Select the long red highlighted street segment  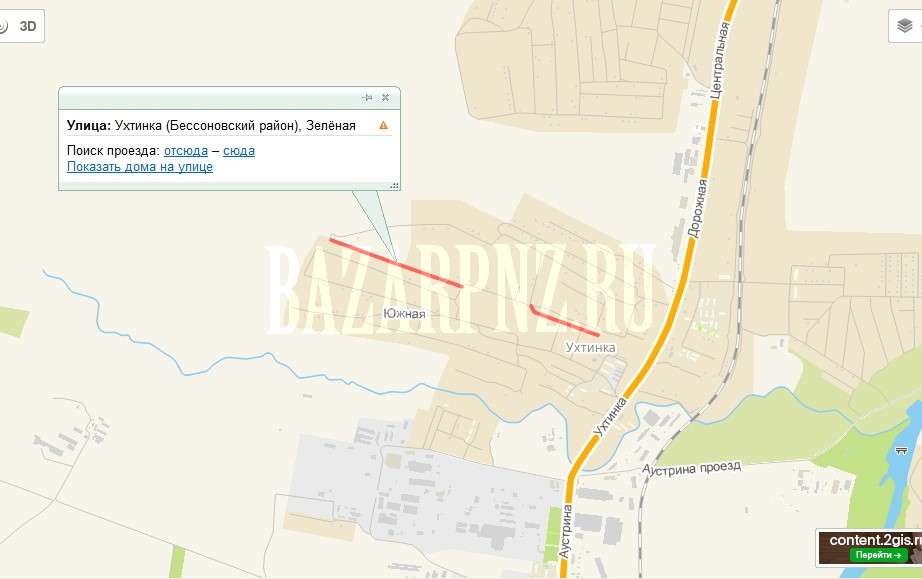(396, 263)
